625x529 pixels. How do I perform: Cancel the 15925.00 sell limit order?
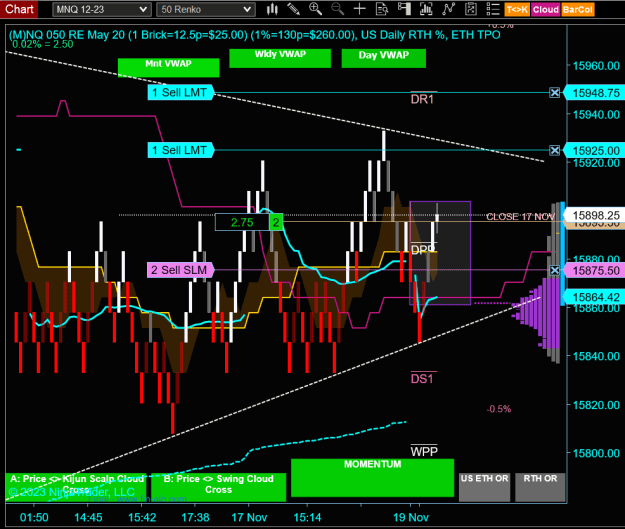point(554,151)
